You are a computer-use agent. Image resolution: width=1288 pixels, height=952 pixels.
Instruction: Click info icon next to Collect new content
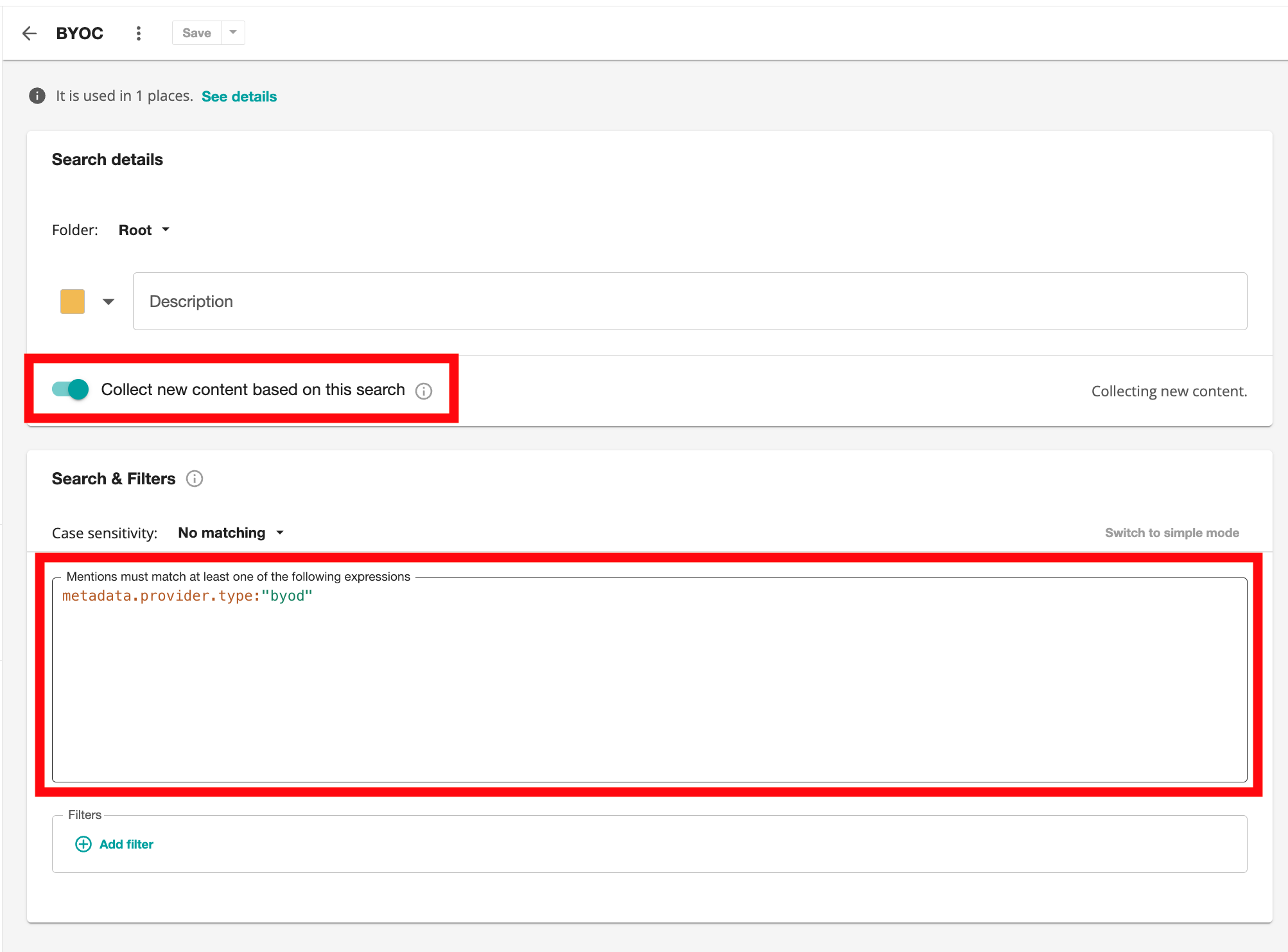pos(424,391)
